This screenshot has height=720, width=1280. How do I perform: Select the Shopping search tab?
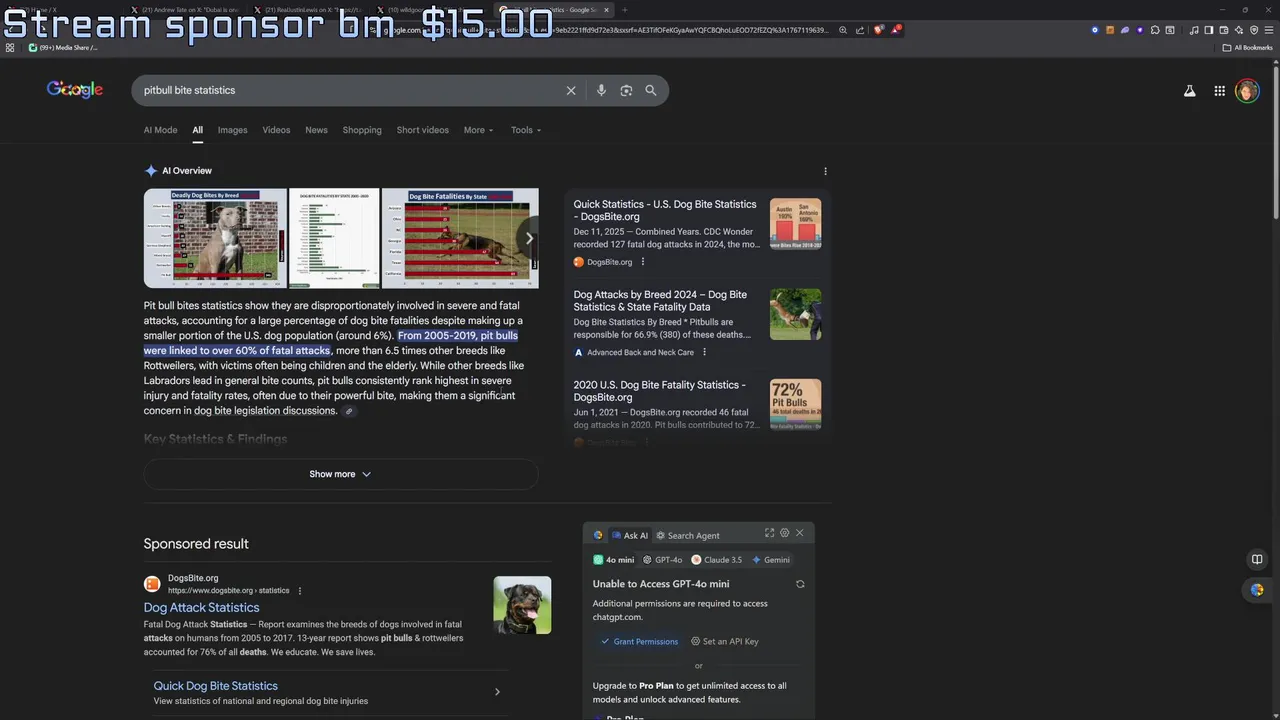[362, 130]
